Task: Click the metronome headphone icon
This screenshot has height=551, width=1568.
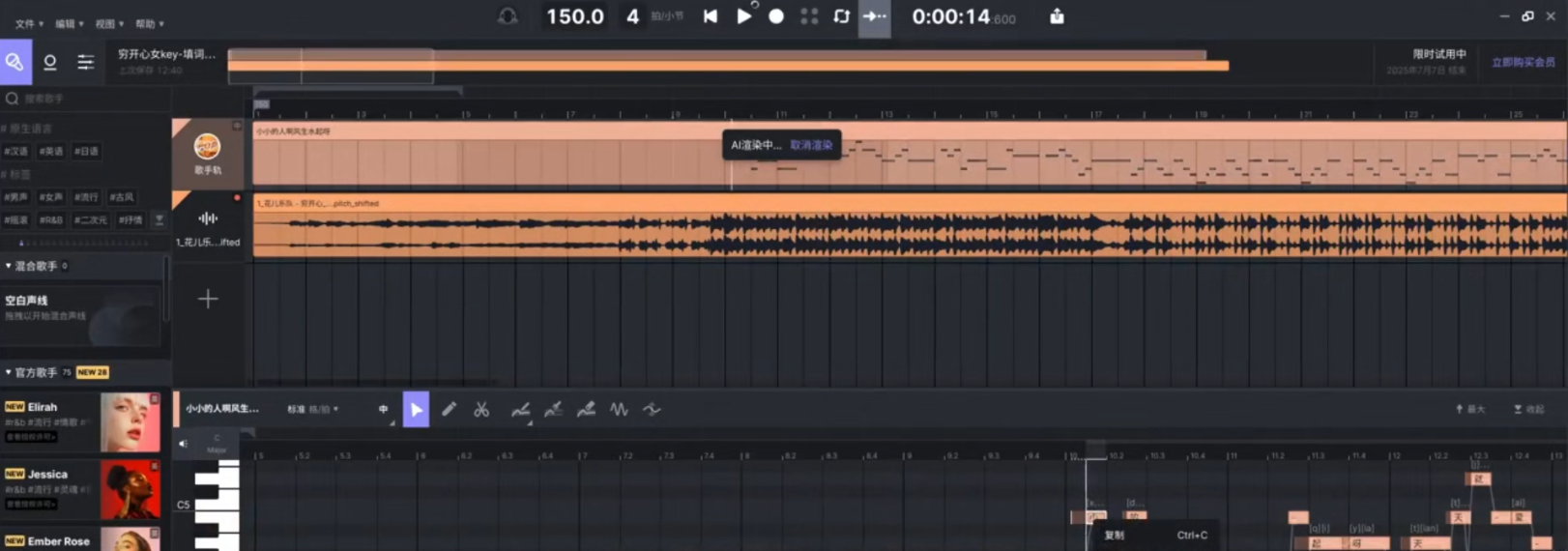Action: pos(508,16)
